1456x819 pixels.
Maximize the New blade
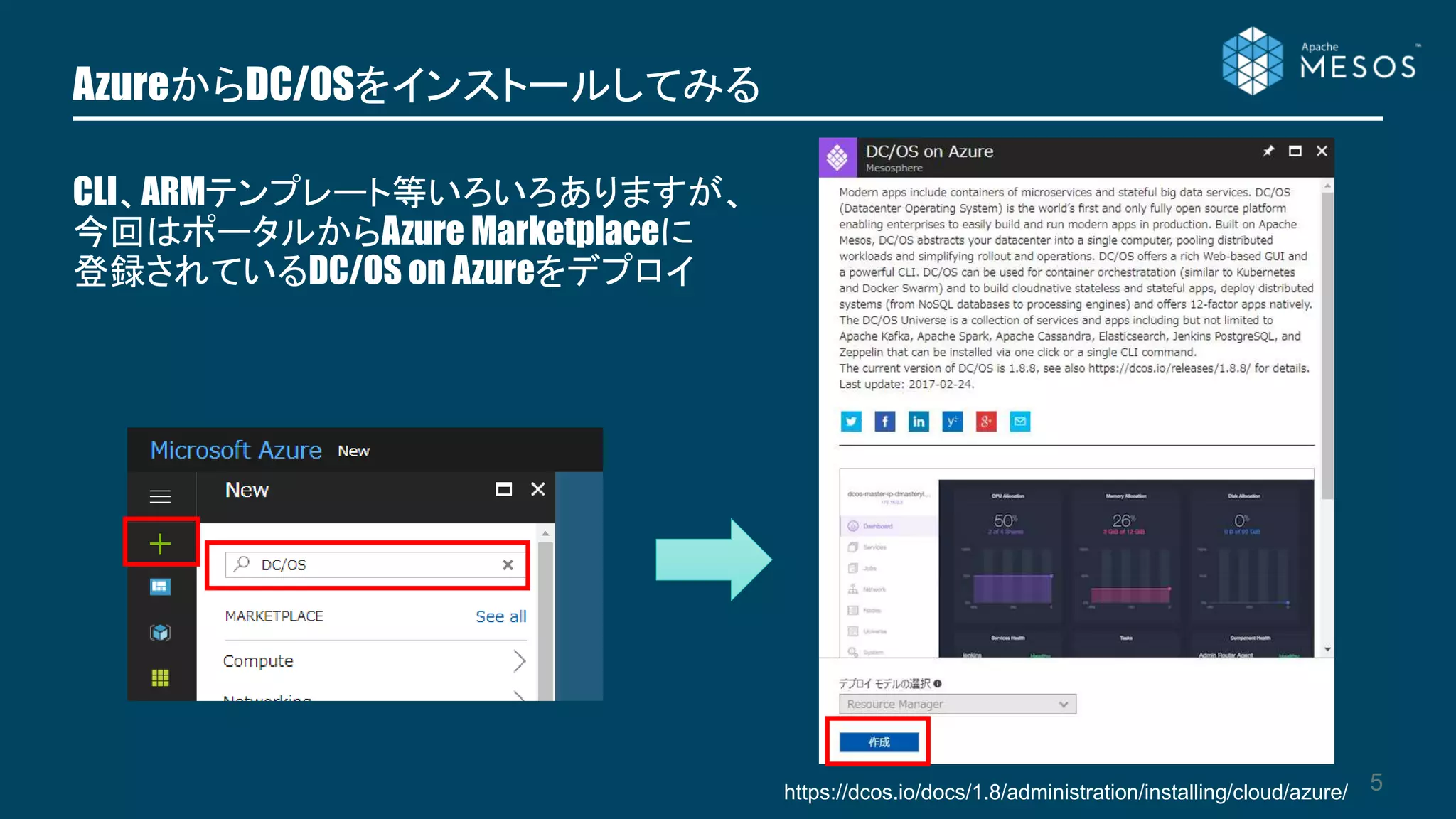point(503,489)
